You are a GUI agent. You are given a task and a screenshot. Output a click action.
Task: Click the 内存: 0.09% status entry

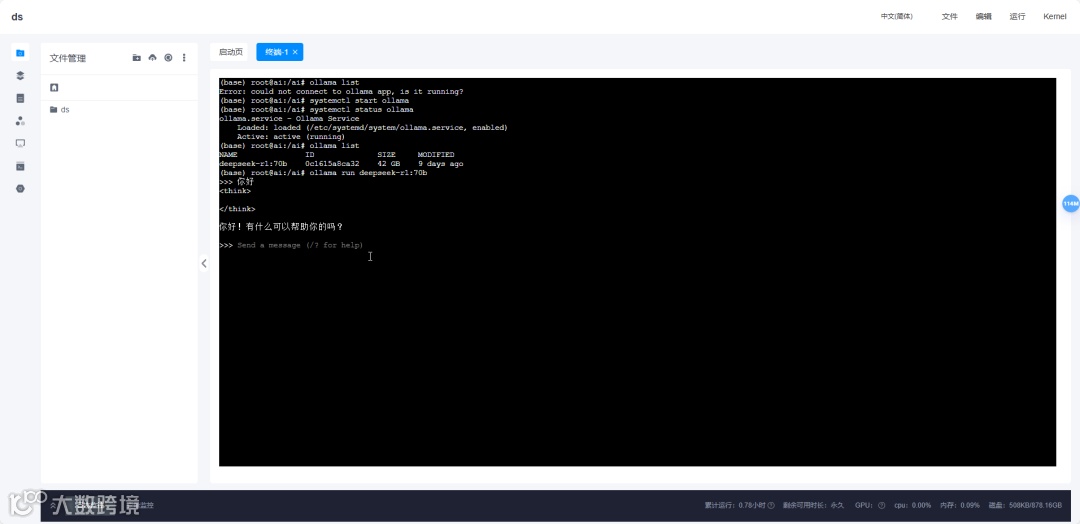960,505
